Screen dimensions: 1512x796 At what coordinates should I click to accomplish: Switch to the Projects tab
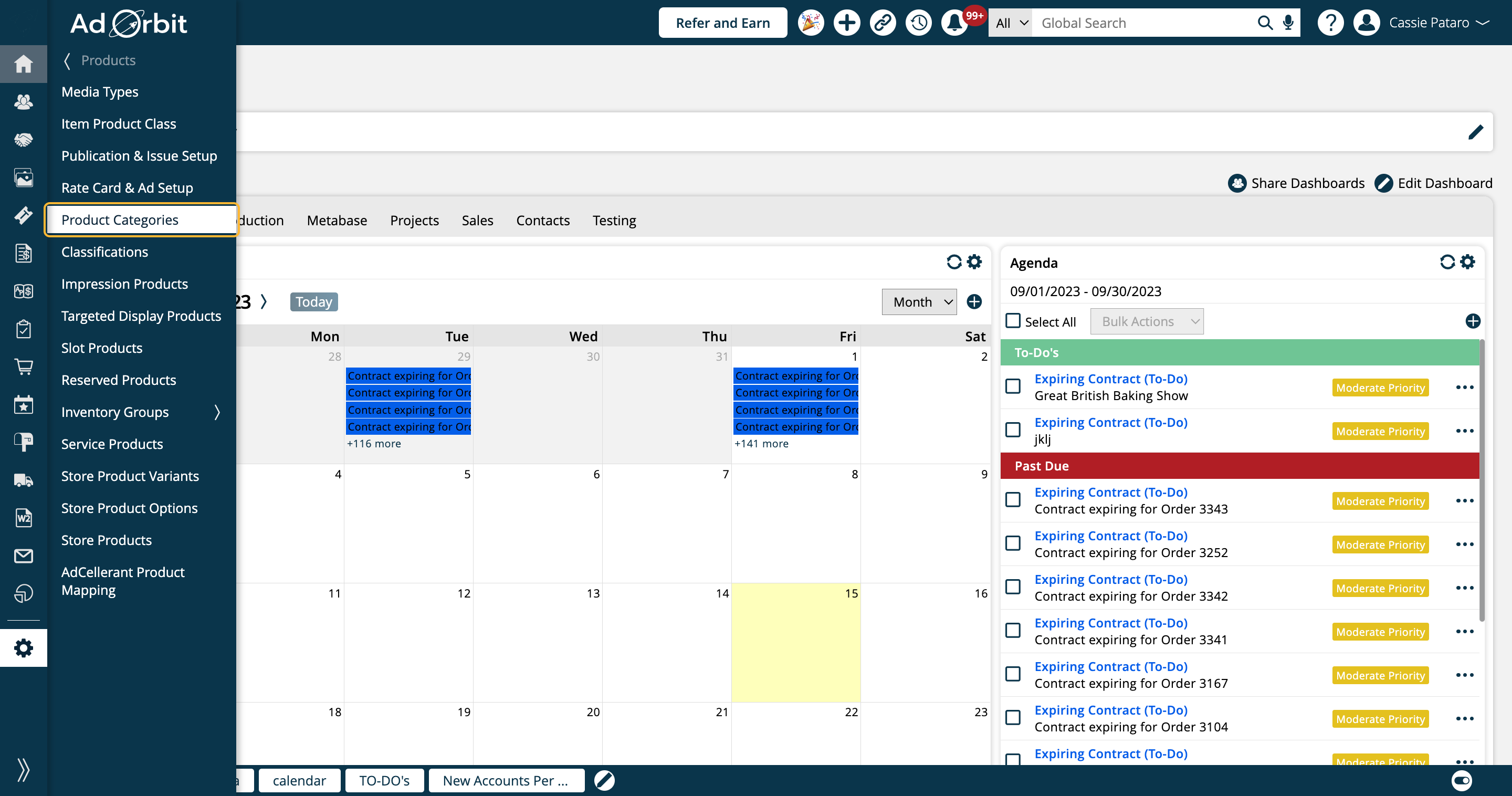click(x=414, y=220)
